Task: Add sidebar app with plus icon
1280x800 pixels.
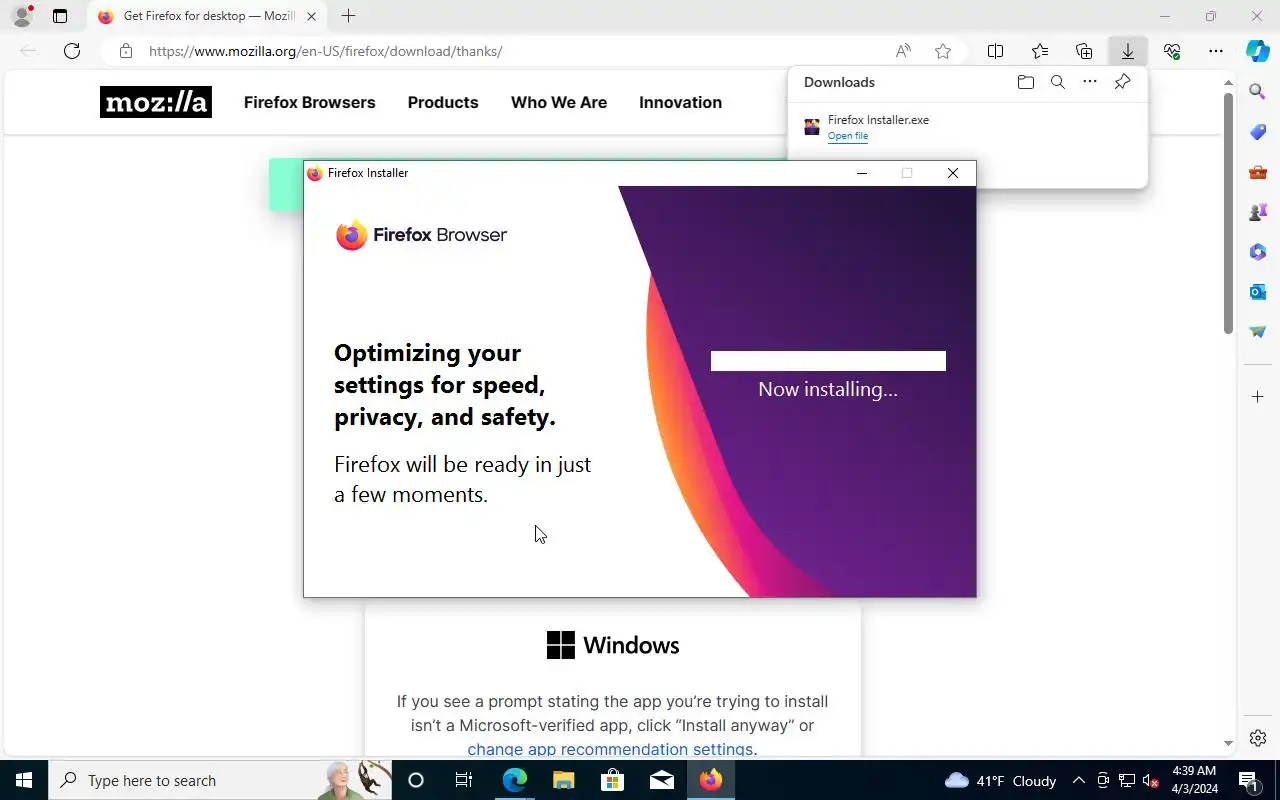Action: point(1258,397)
